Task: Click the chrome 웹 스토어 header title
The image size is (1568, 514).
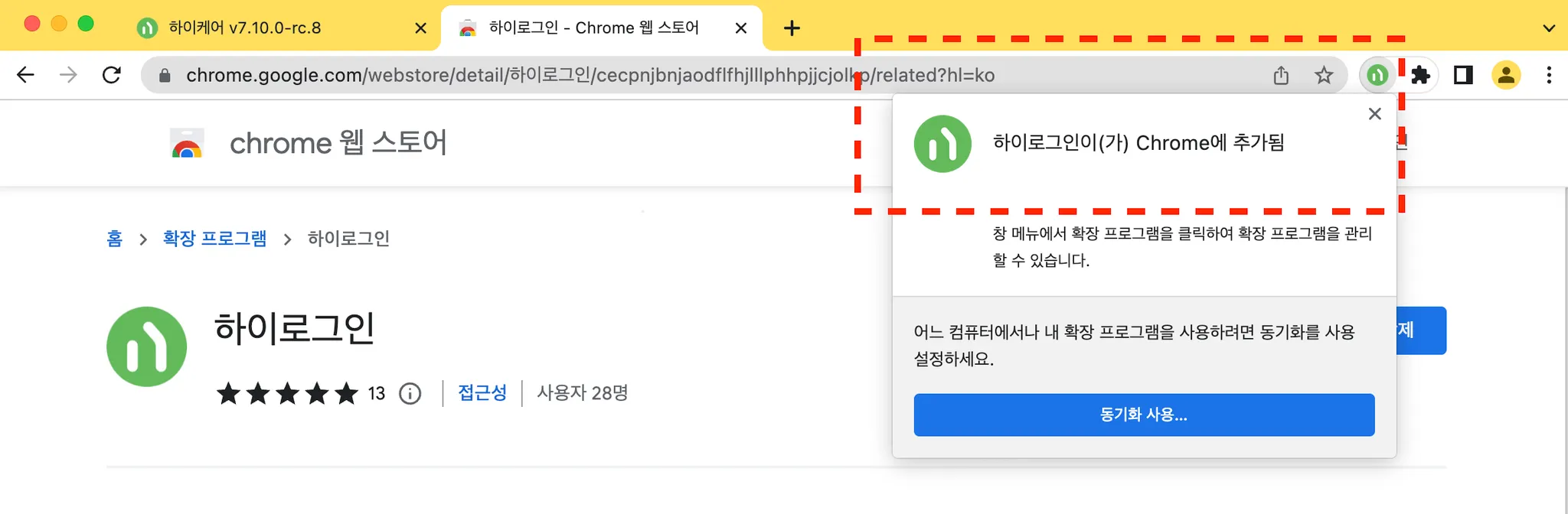Action: click(338, 143)
